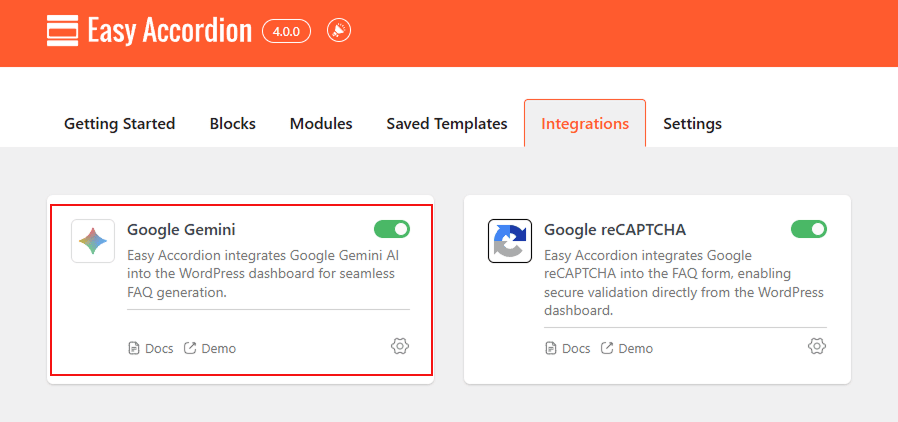Open the Blocks tab

point(233,124)
